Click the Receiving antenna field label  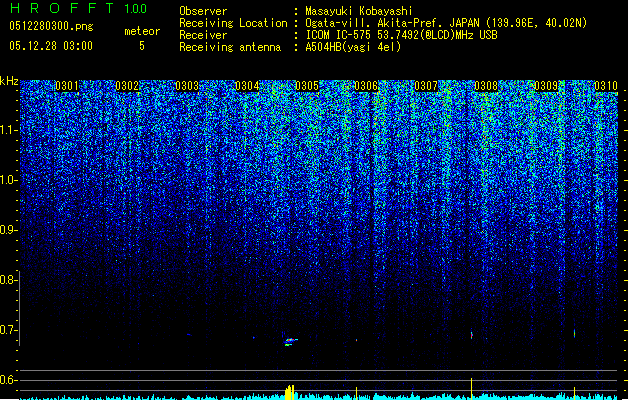tap(230, 47)
